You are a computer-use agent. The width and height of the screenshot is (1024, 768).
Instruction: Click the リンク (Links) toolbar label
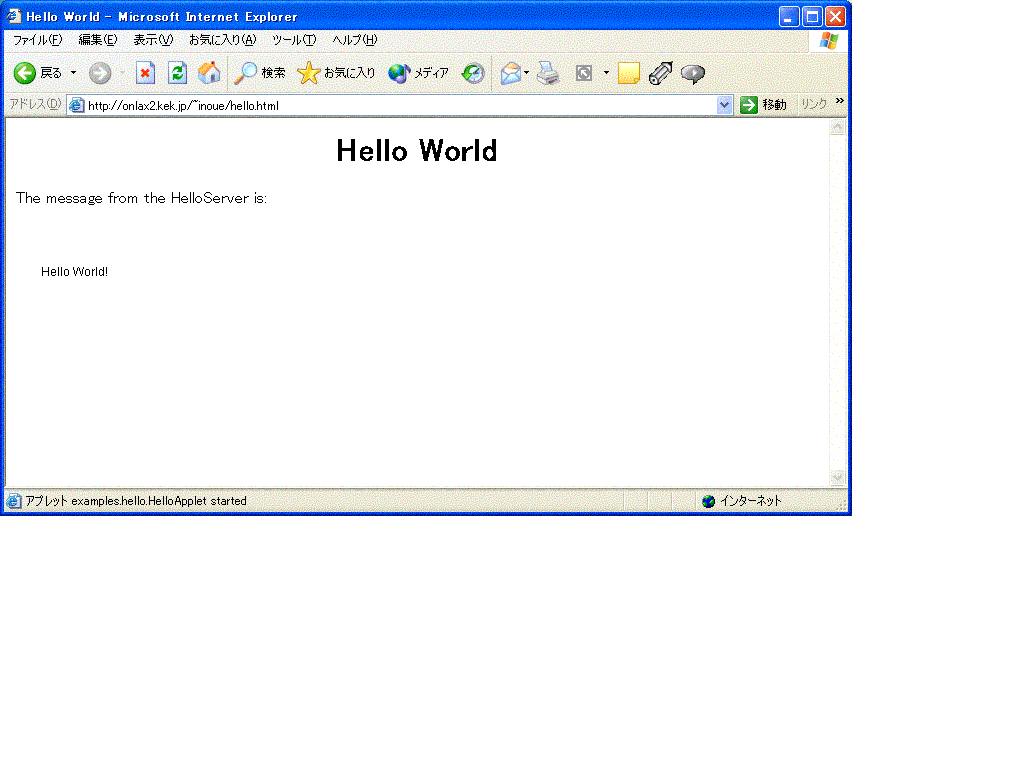point(814,104)
